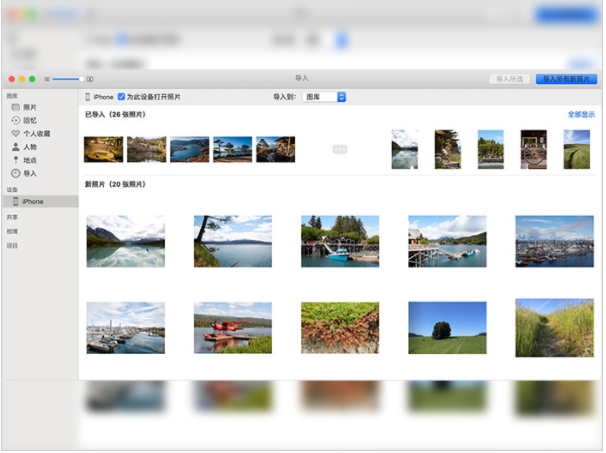
Task: Click 全部显示 (Show All) link
Action: (x=579, y=115)
